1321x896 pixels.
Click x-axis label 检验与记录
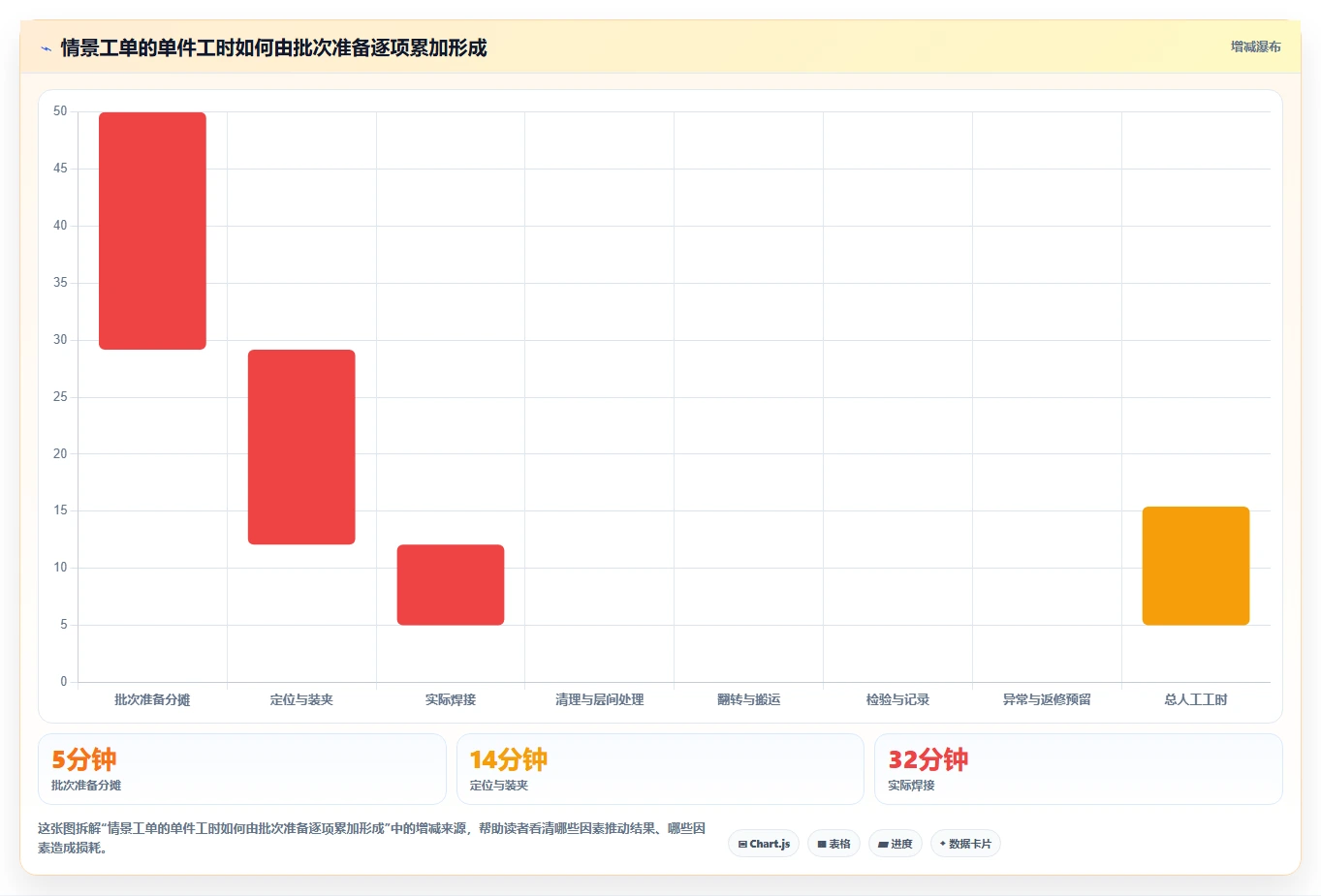tap(897, 699)
